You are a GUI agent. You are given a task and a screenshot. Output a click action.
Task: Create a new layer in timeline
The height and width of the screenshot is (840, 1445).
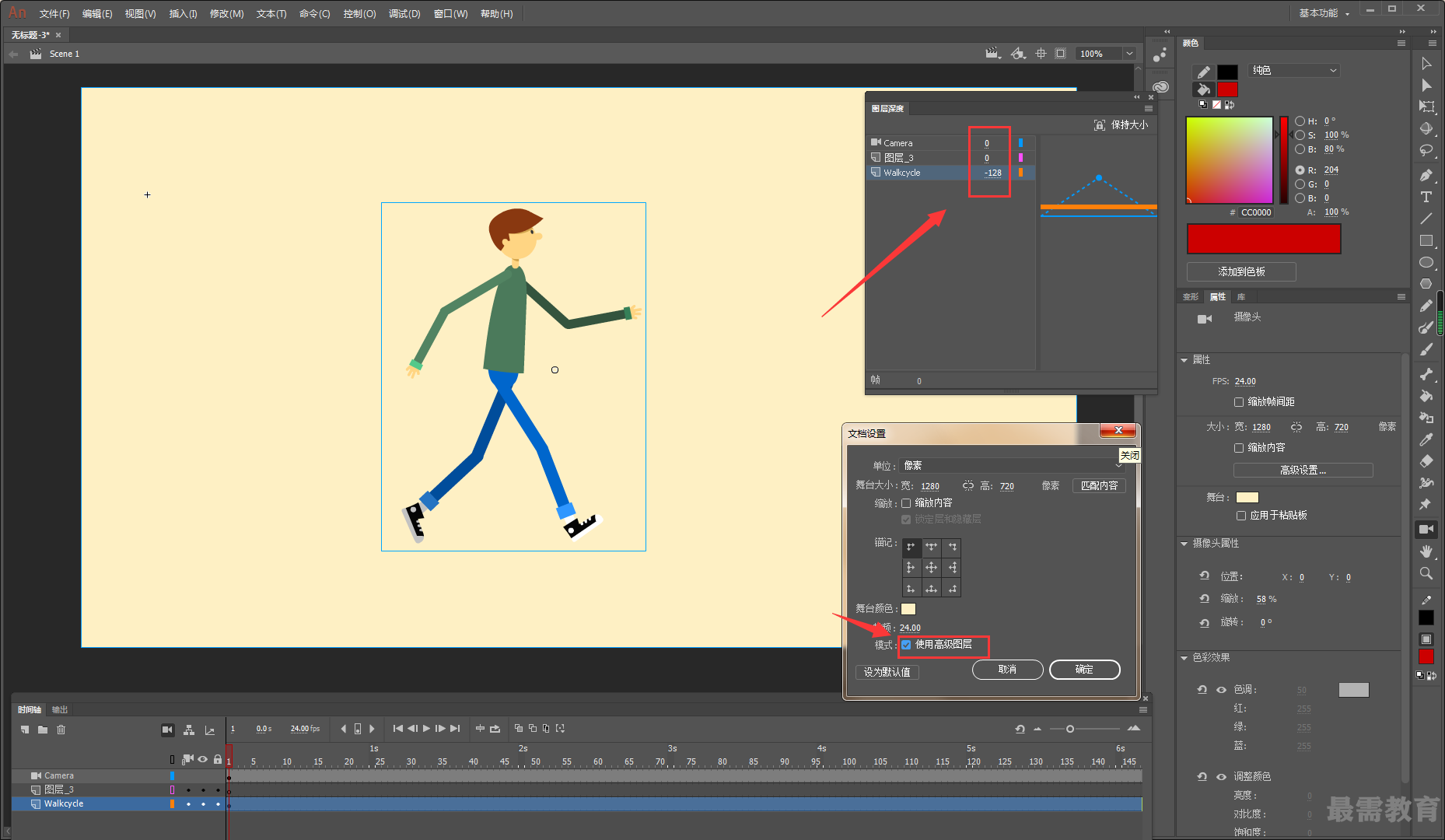[x=25, y=730]
